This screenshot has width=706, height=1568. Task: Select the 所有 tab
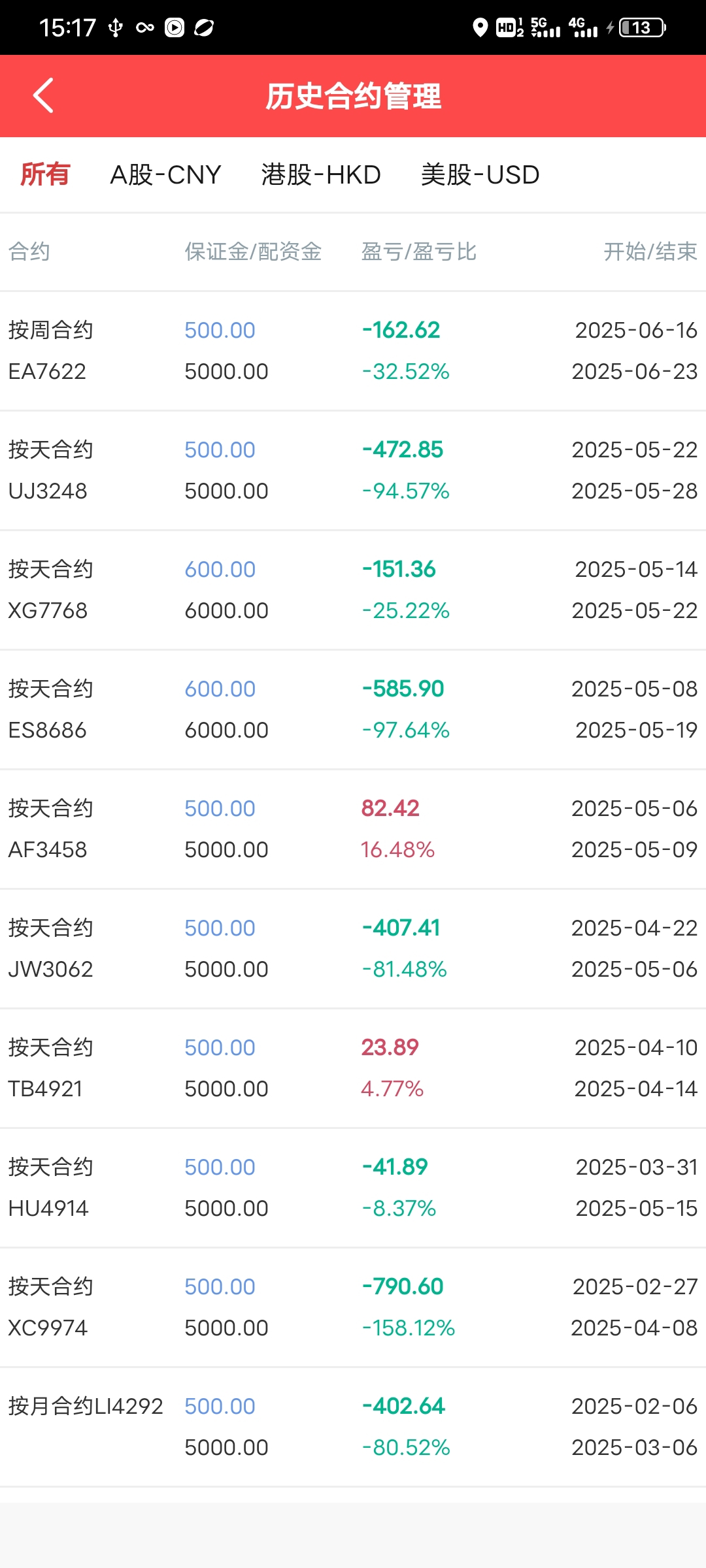tap(45, 174)
